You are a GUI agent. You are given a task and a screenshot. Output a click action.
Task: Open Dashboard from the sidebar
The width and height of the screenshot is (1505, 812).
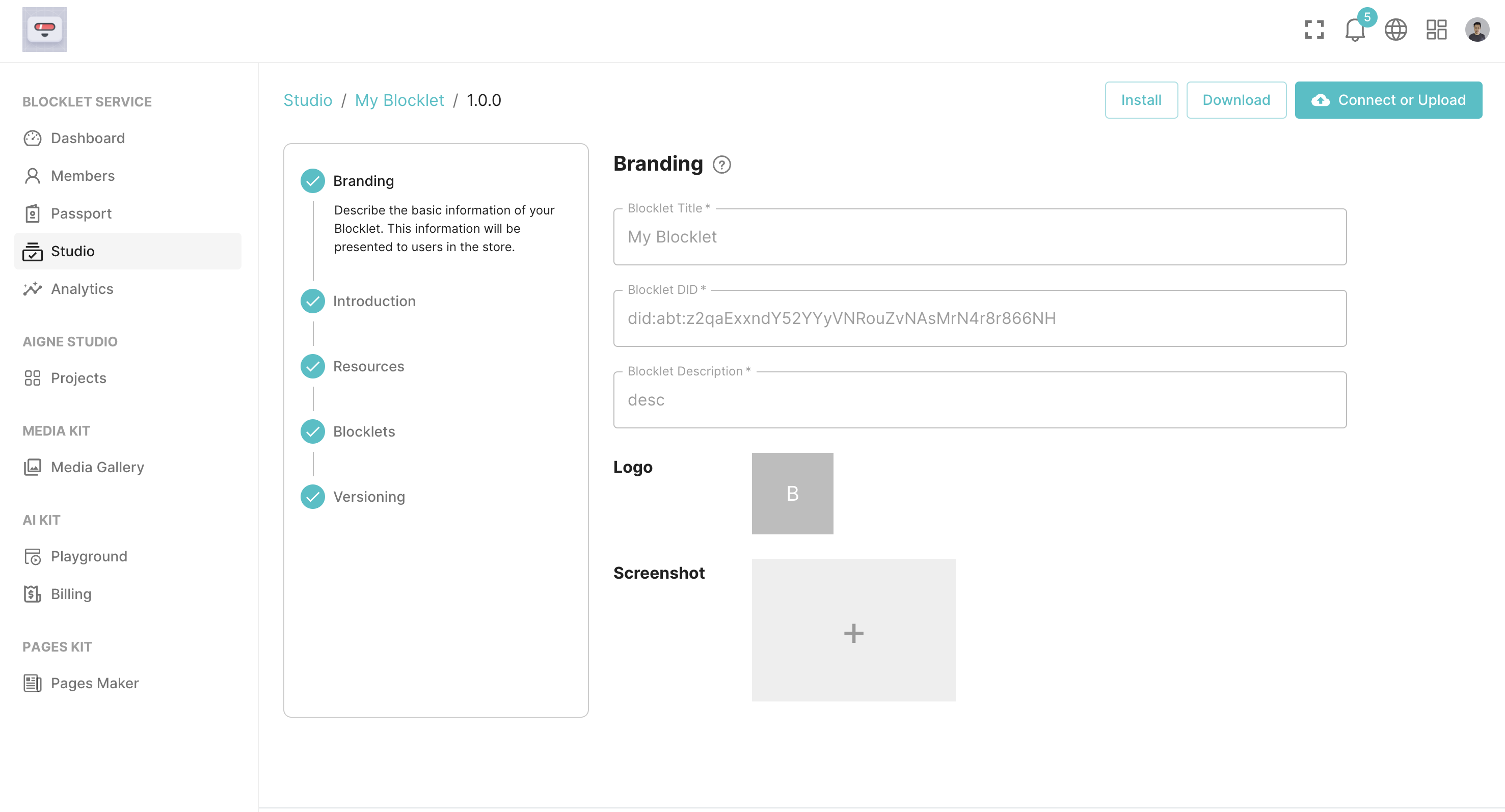tap(88, 138)
